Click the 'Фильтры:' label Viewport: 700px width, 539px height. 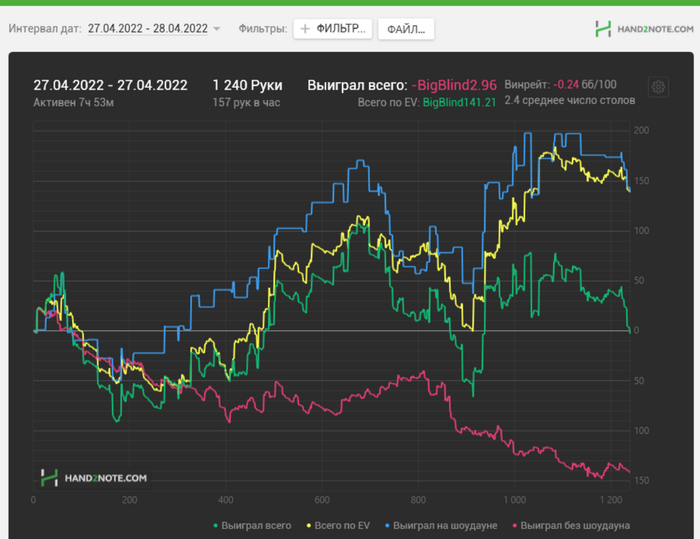point(263,29)
